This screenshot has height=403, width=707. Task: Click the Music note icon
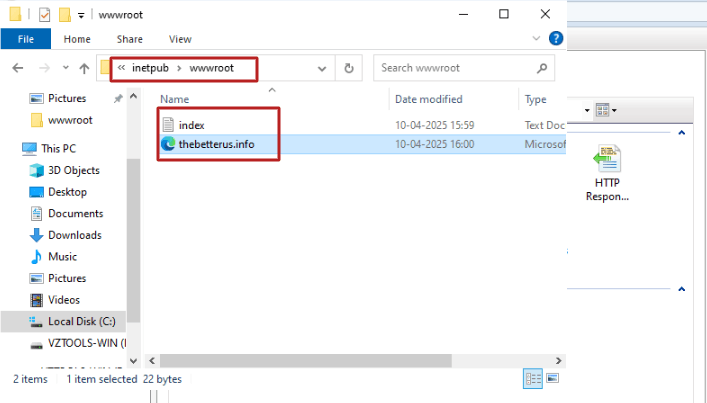pos(36,257)
